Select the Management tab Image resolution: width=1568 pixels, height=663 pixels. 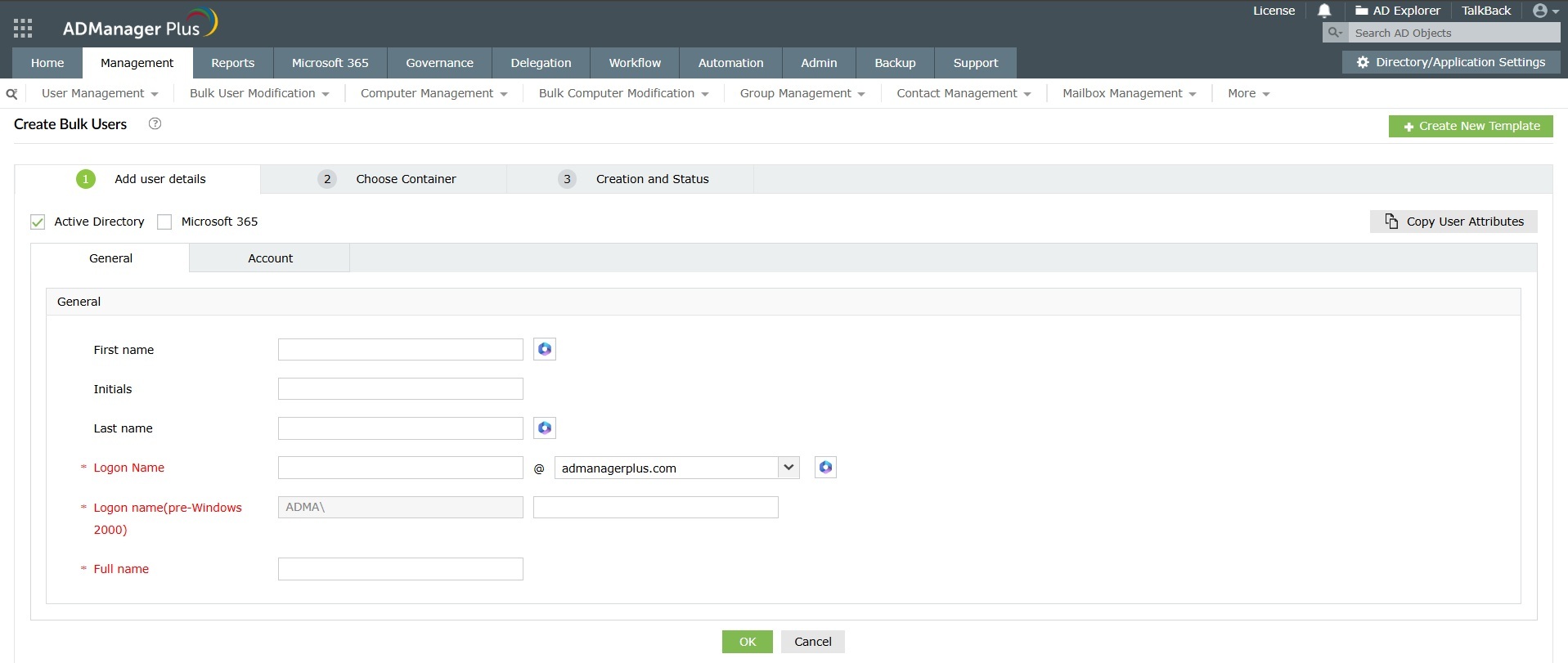tap(137, 63)
